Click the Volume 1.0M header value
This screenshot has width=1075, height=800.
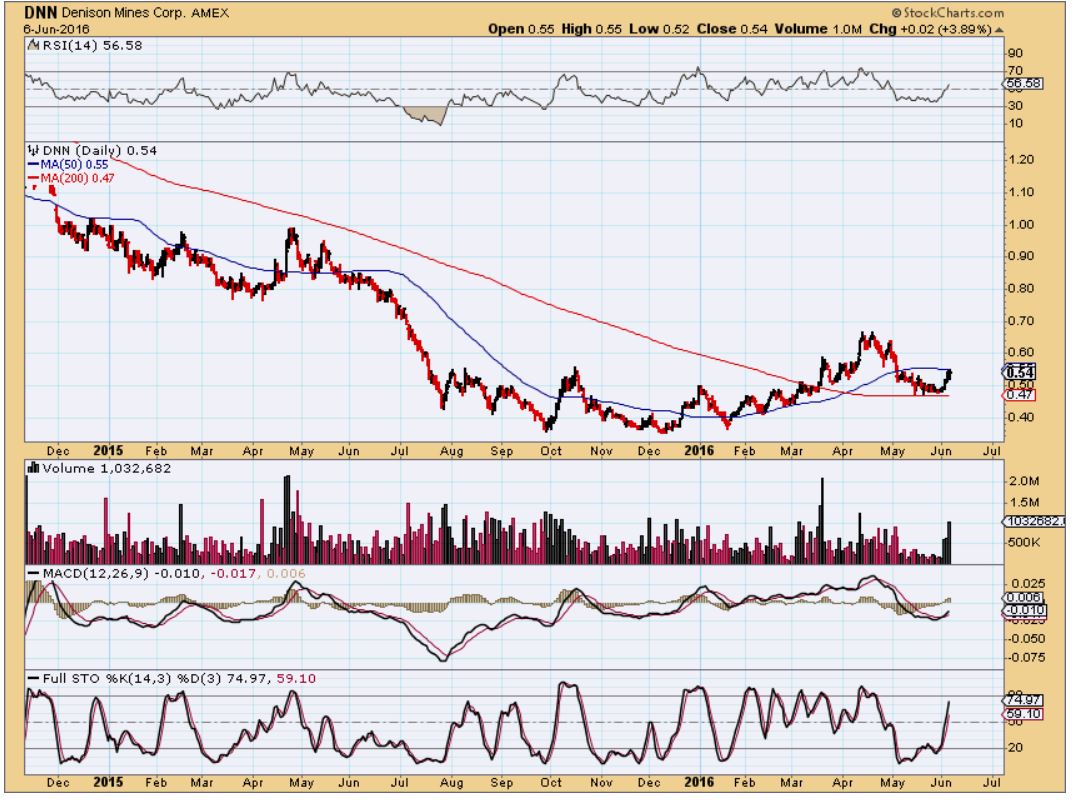(818, 29)
